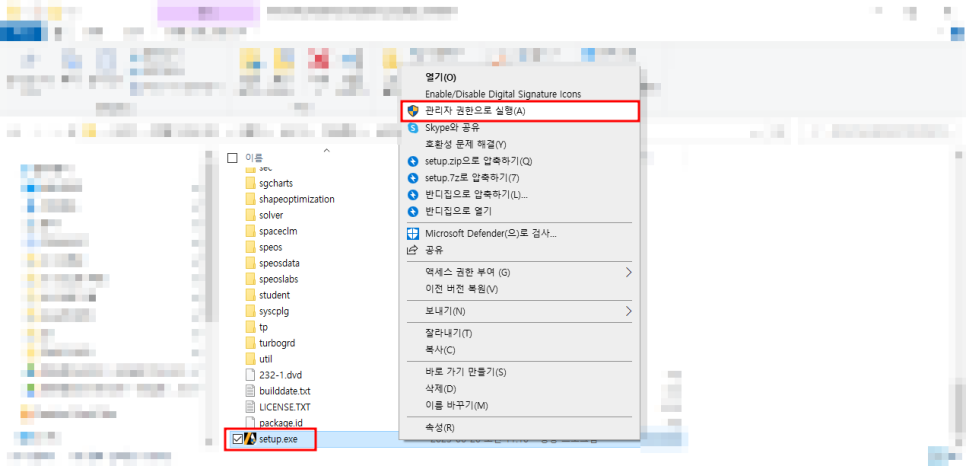This screenshot has height=466, width=966.
Task: Click the builddate.txt document icon
Action: 250,391
